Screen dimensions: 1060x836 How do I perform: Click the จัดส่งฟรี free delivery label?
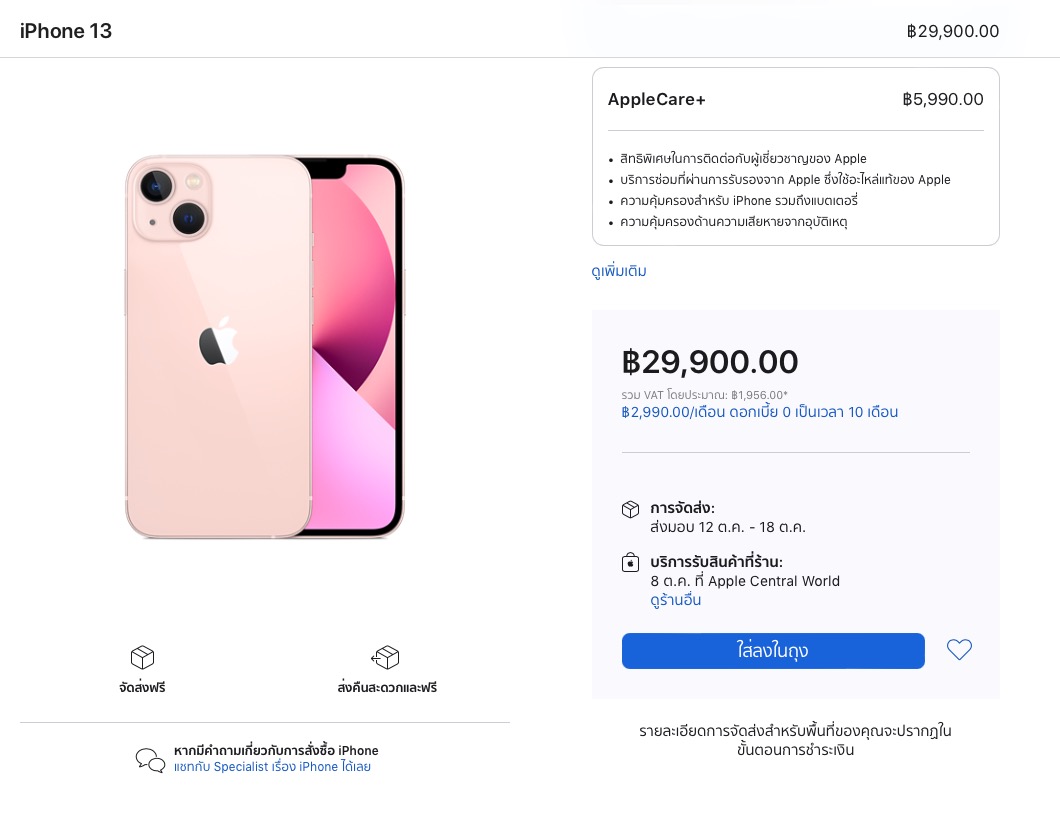click(143, 687)
